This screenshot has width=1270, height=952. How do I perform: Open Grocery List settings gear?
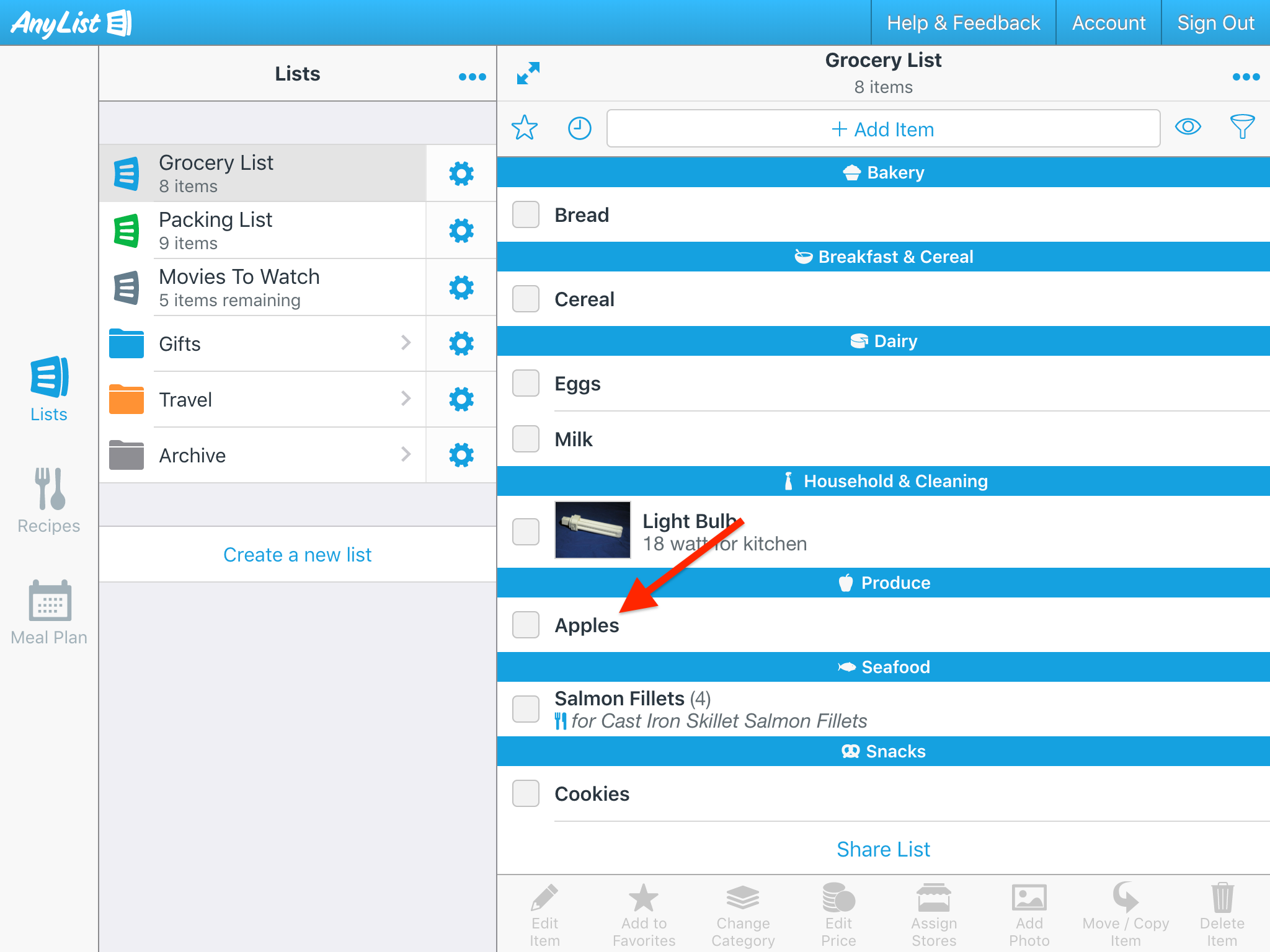(461, 174)
